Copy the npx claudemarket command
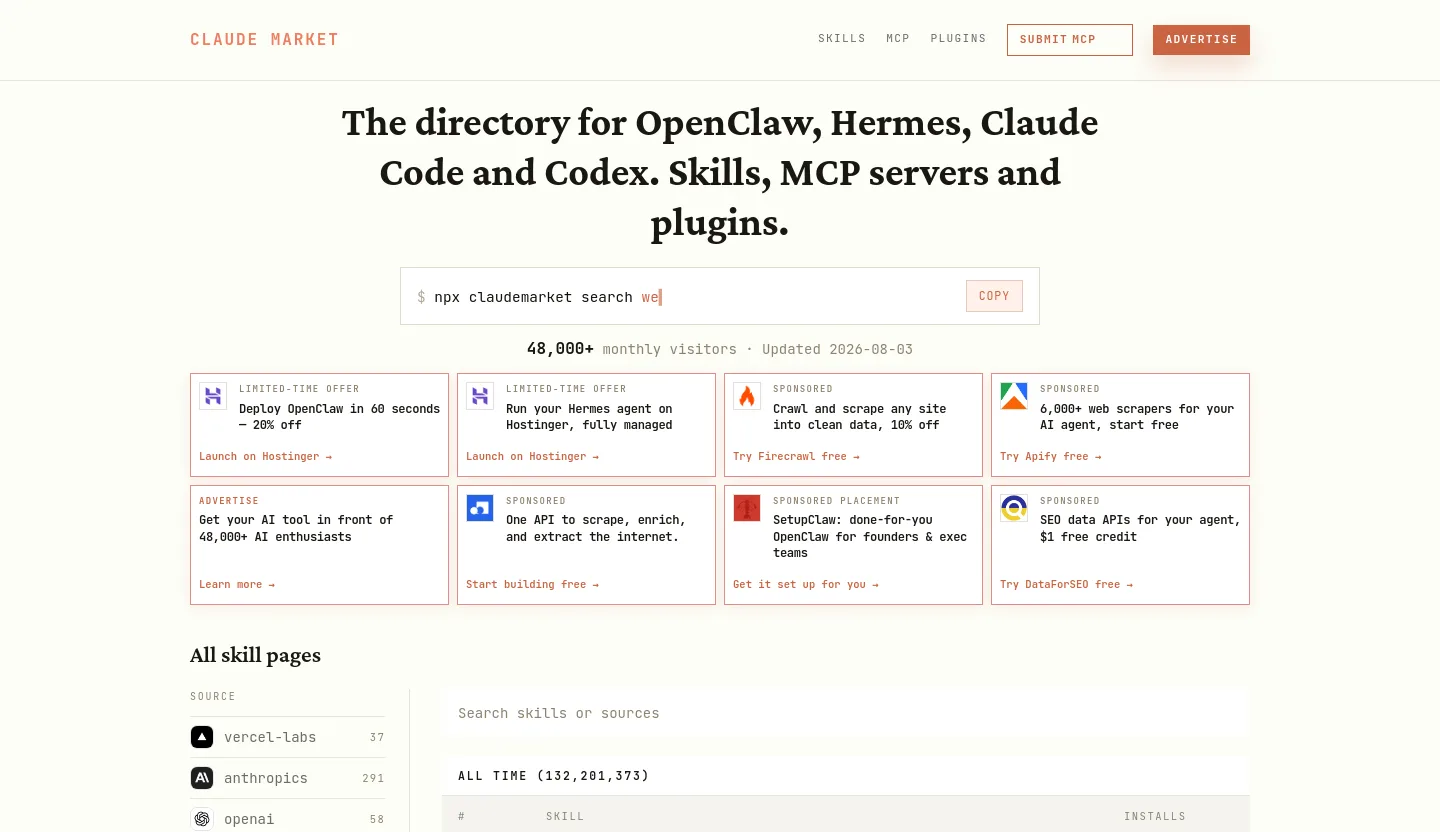This screenshot has width=1440, height=832. pos(994,296)
